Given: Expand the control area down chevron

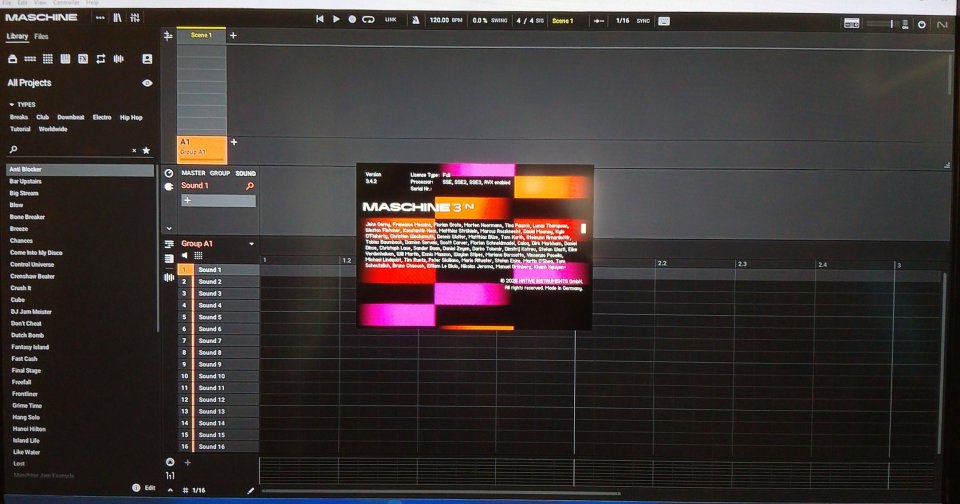Looking at the screenshot, I should click(169, 228).
